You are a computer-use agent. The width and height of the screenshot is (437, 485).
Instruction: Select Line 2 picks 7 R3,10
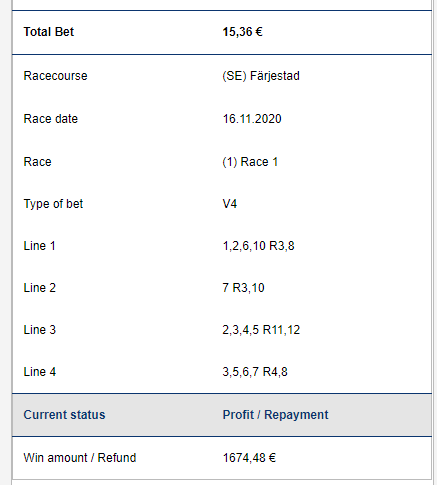click(x=243, y=288)
